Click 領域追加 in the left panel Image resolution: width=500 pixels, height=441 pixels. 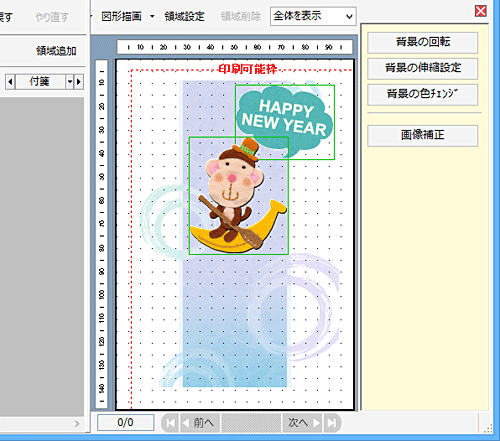(x=56, y=51)
